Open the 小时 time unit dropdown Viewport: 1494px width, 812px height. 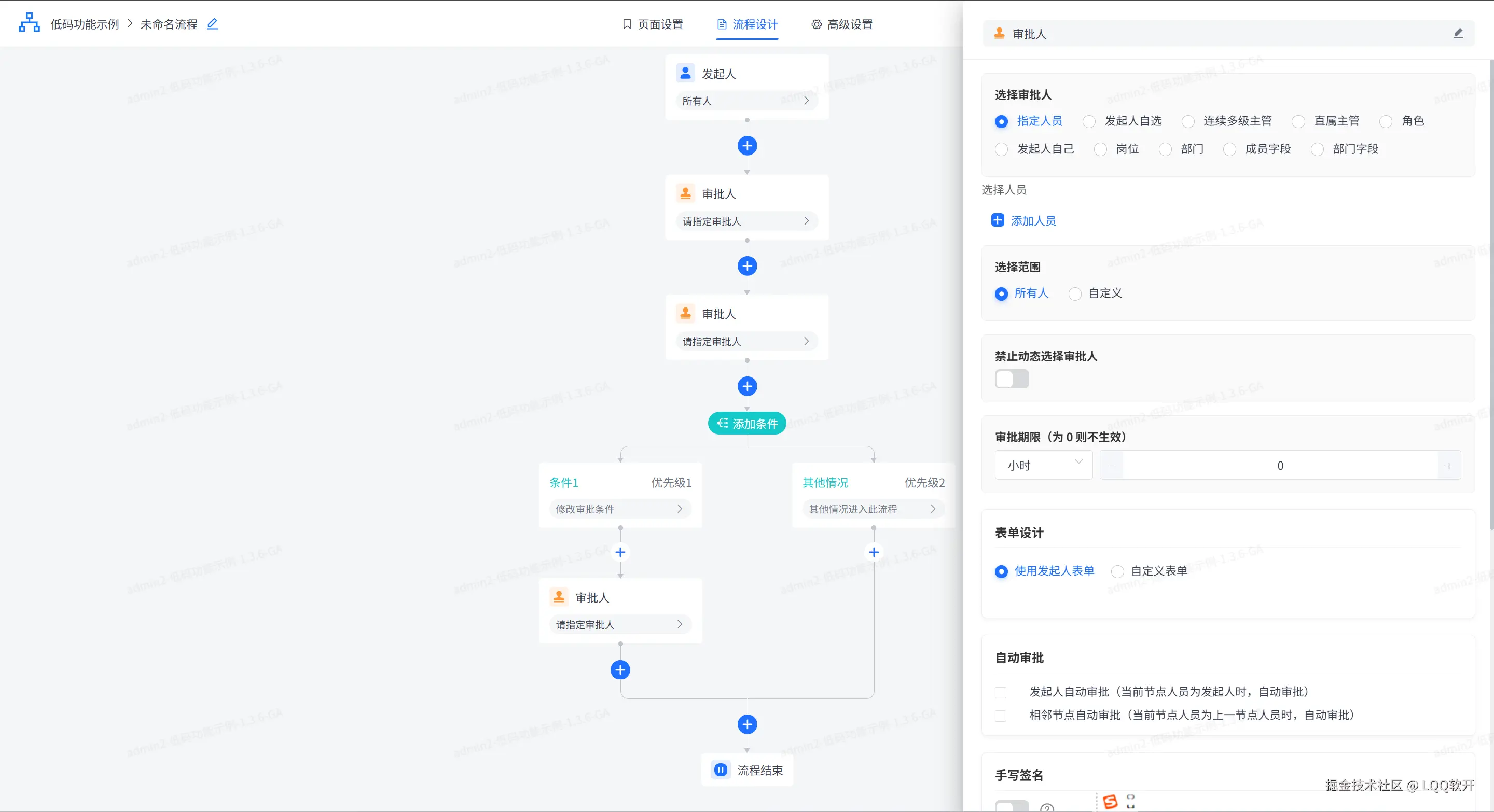[1043, 466]
